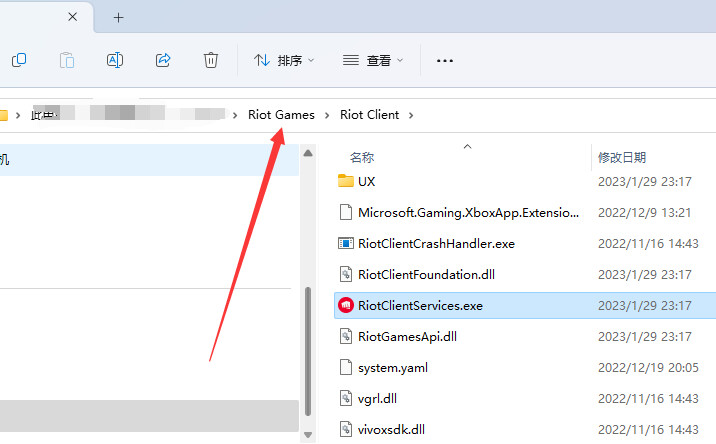Select vgrl.dll file
Screen dimensions: 716x444
[x=377, y=399]
